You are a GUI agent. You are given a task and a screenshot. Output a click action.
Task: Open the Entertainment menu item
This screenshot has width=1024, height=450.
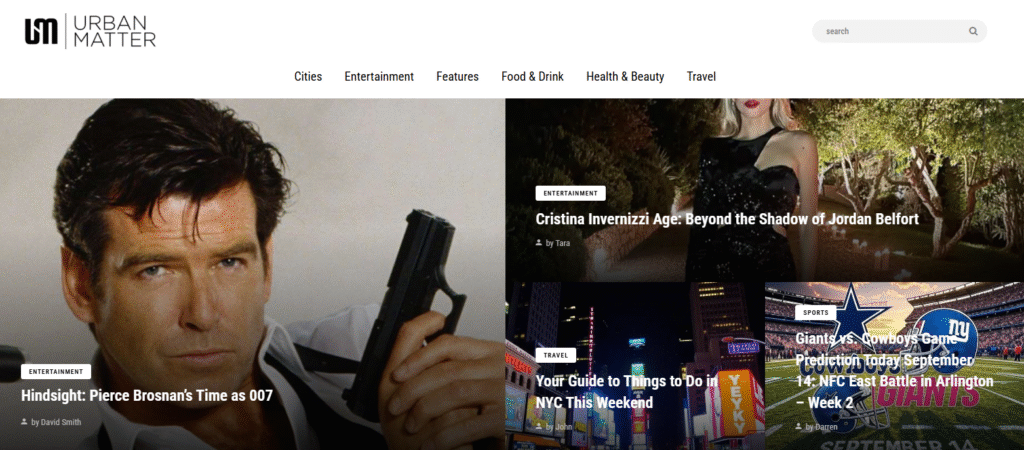coord(379,76)
